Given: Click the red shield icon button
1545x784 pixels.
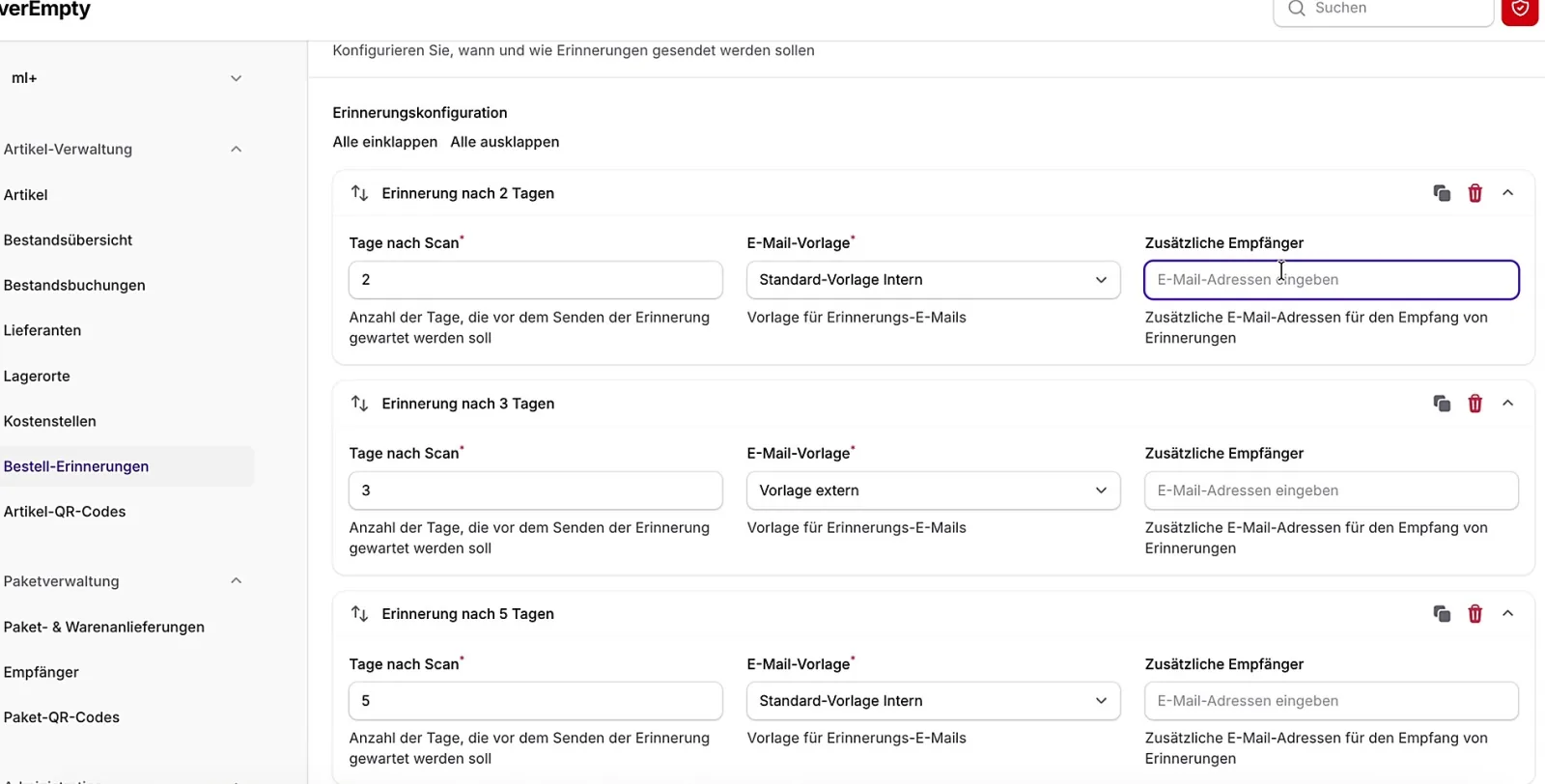Looking at the screenshot, I should tap(1520, 10).
